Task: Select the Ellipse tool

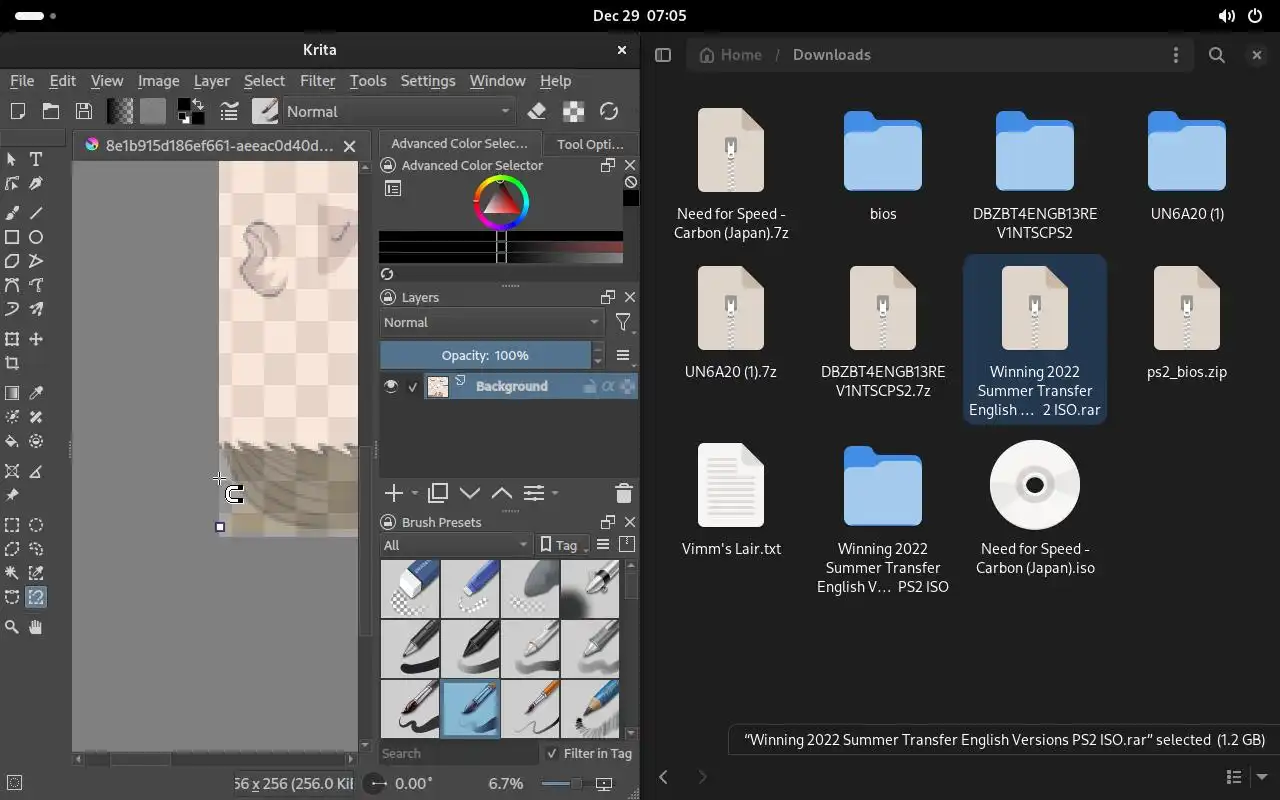Action: pos(36,237)
